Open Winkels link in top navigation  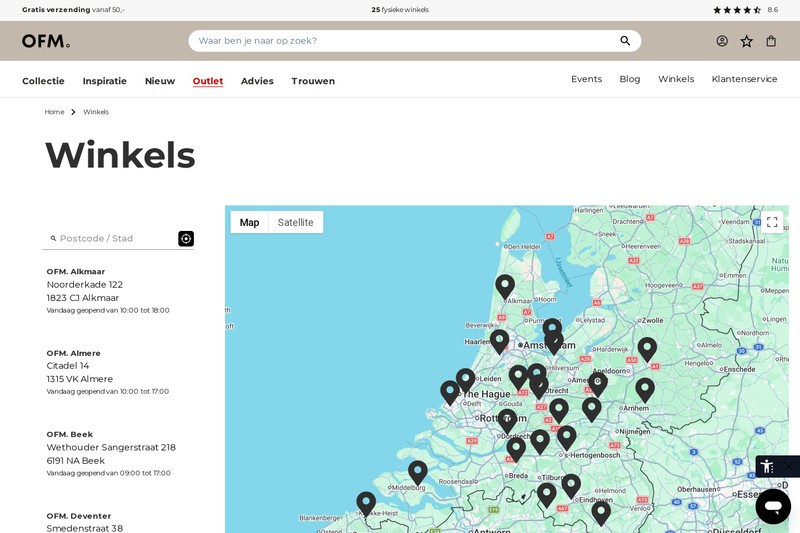(676, 79)
